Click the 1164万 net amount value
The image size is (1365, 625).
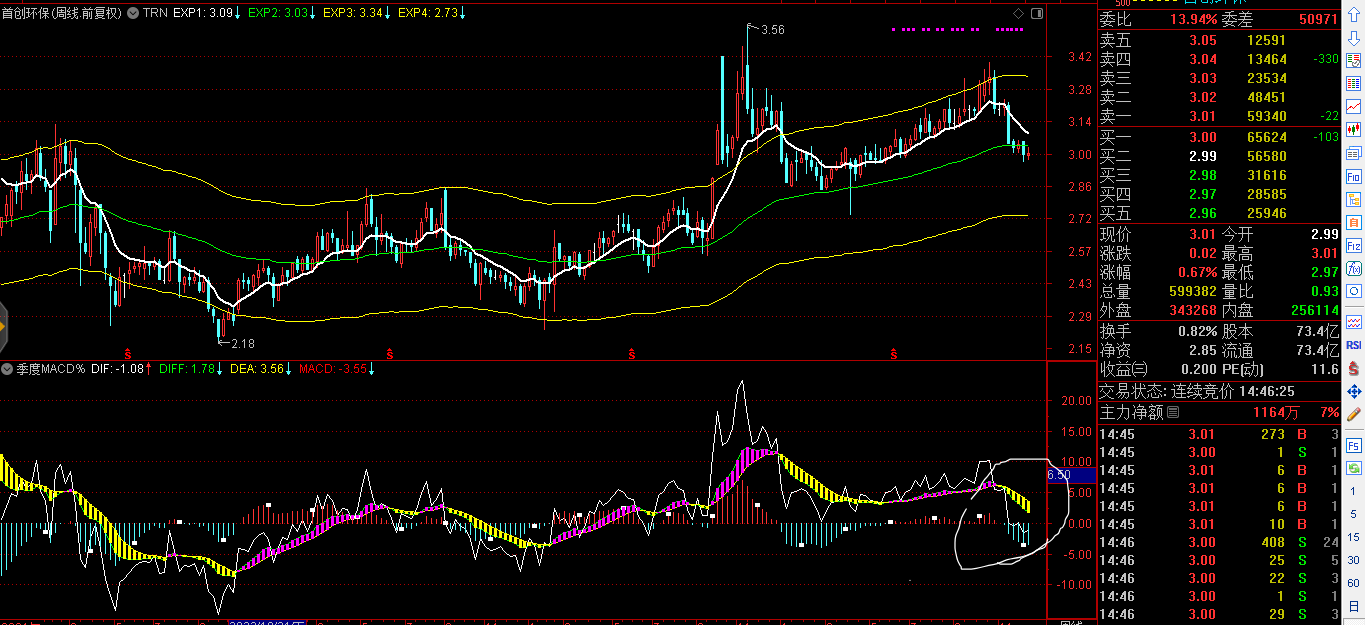1276,412
